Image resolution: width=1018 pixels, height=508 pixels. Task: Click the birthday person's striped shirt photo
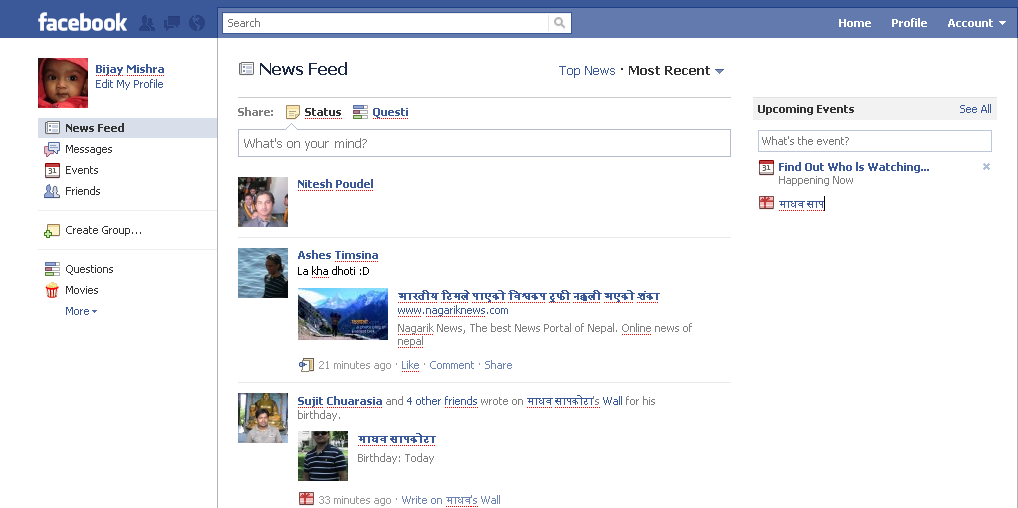[x=323, y=456]
